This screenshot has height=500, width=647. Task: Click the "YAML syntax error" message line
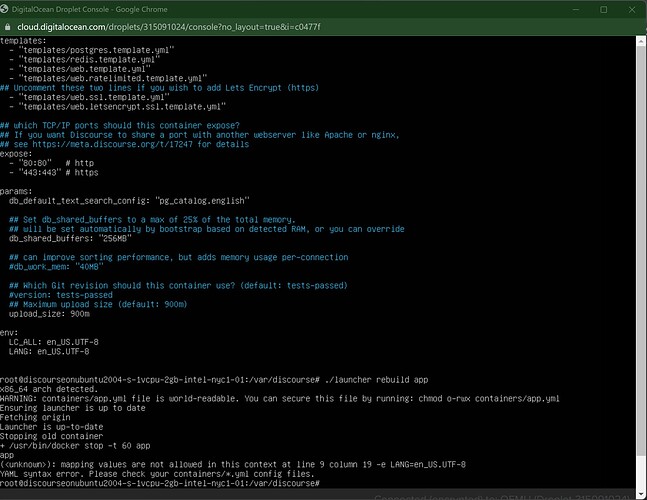click(157, 474)
